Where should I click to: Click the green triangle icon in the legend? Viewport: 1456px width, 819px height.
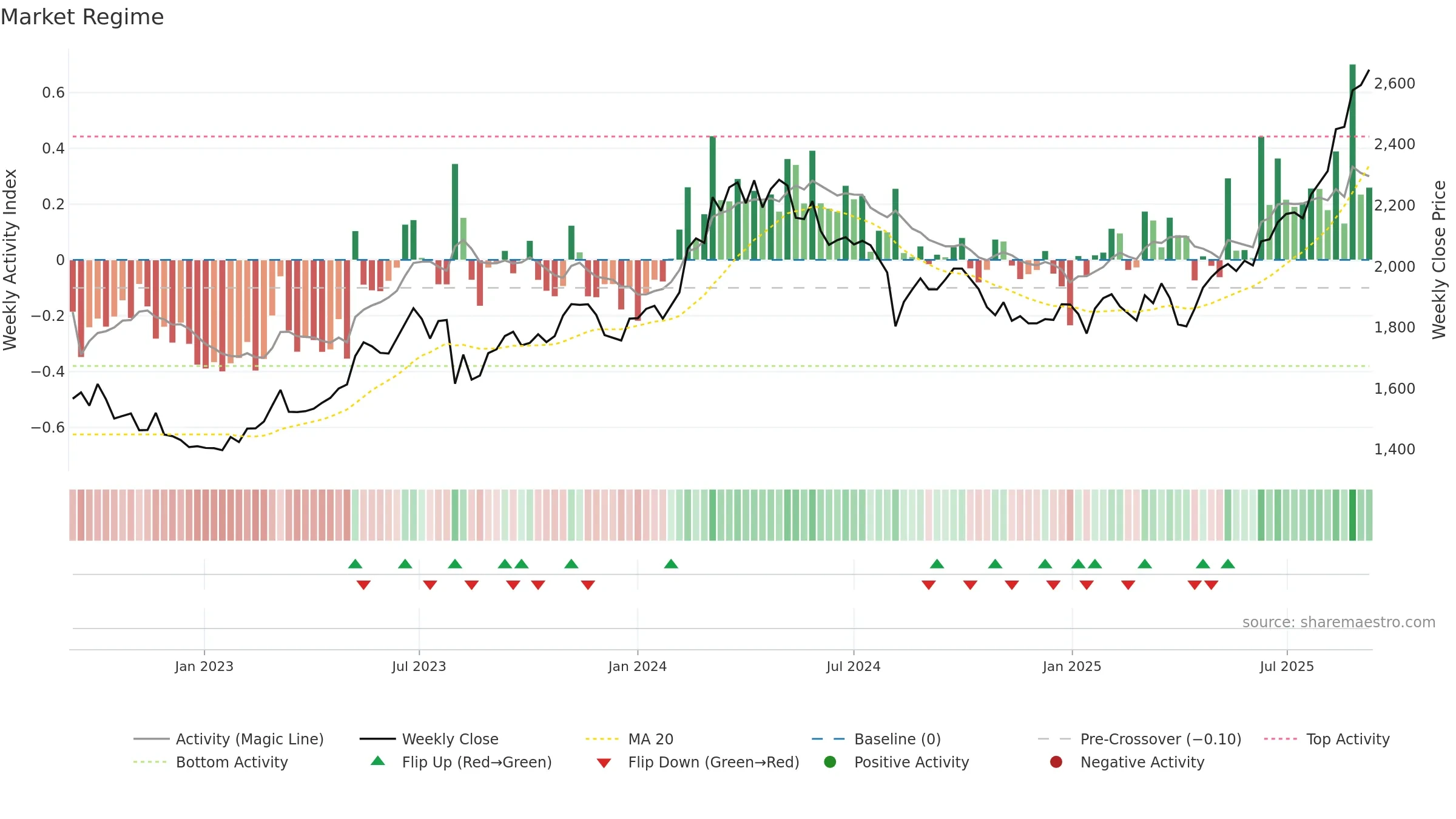coord(378,761)
